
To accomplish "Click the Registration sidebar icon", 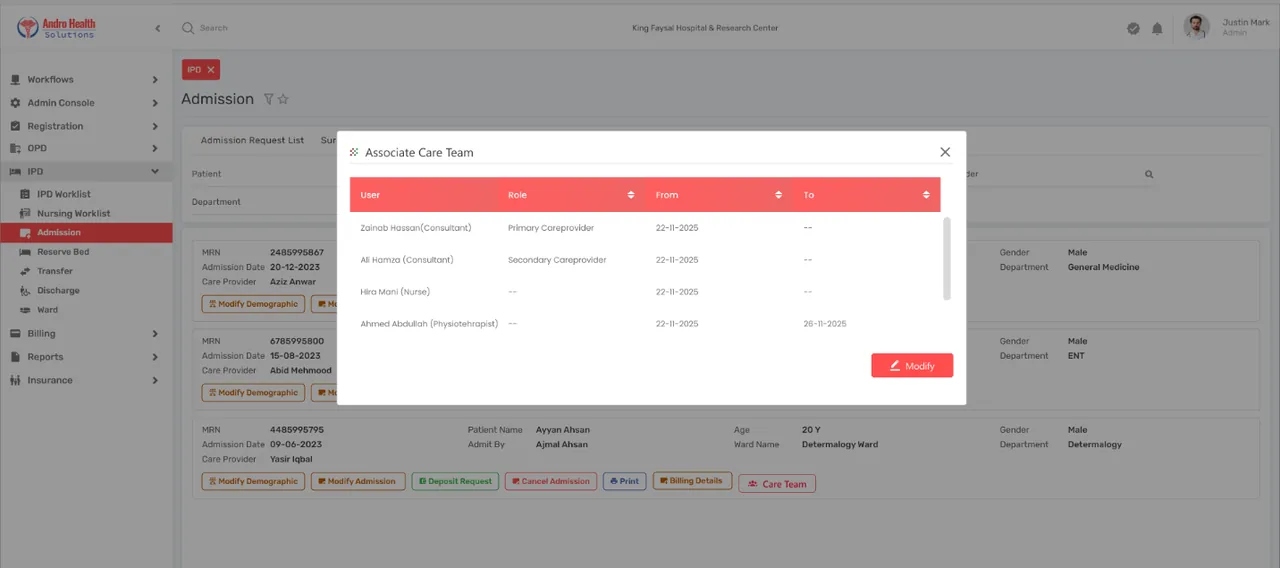I will (x=15, y=126).
